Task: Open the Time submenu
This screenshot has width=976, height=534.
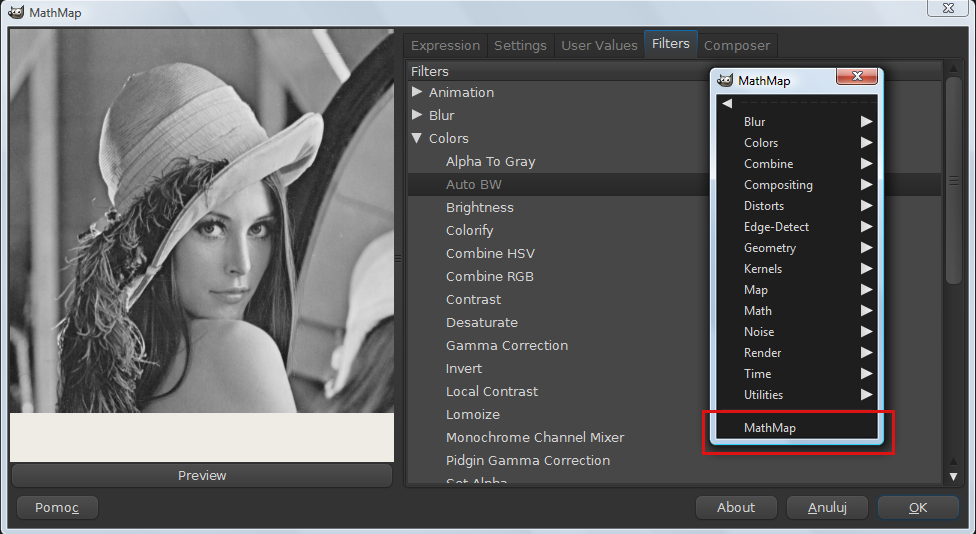Action: click(x=796, y=373)
